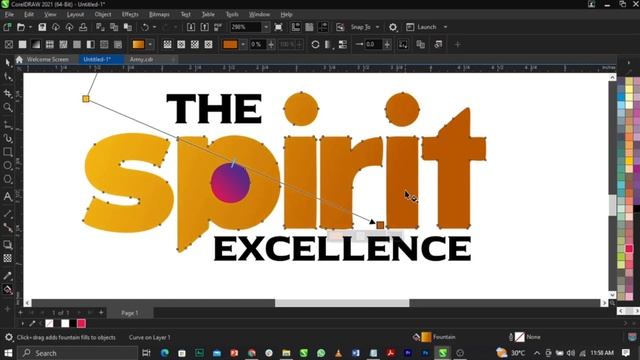Choose the Polygon tool
The image size is (640, 360).
point(7,180)
